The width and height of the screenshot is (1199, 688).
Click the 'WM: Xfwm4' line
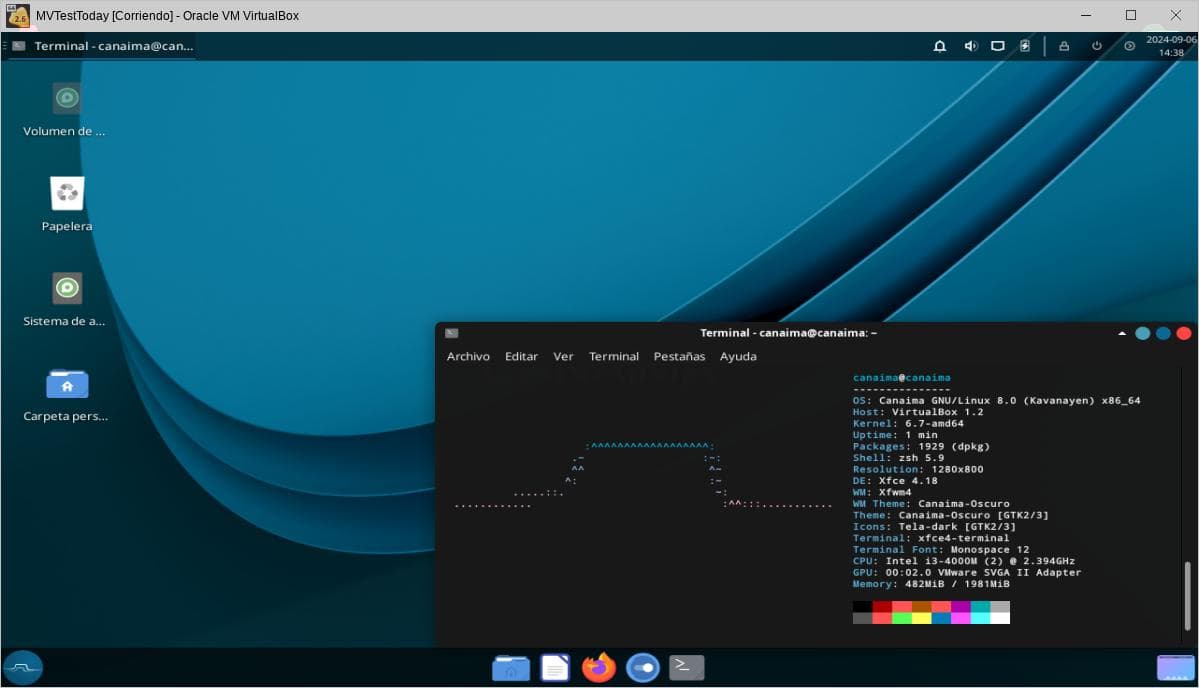point(882,492)
